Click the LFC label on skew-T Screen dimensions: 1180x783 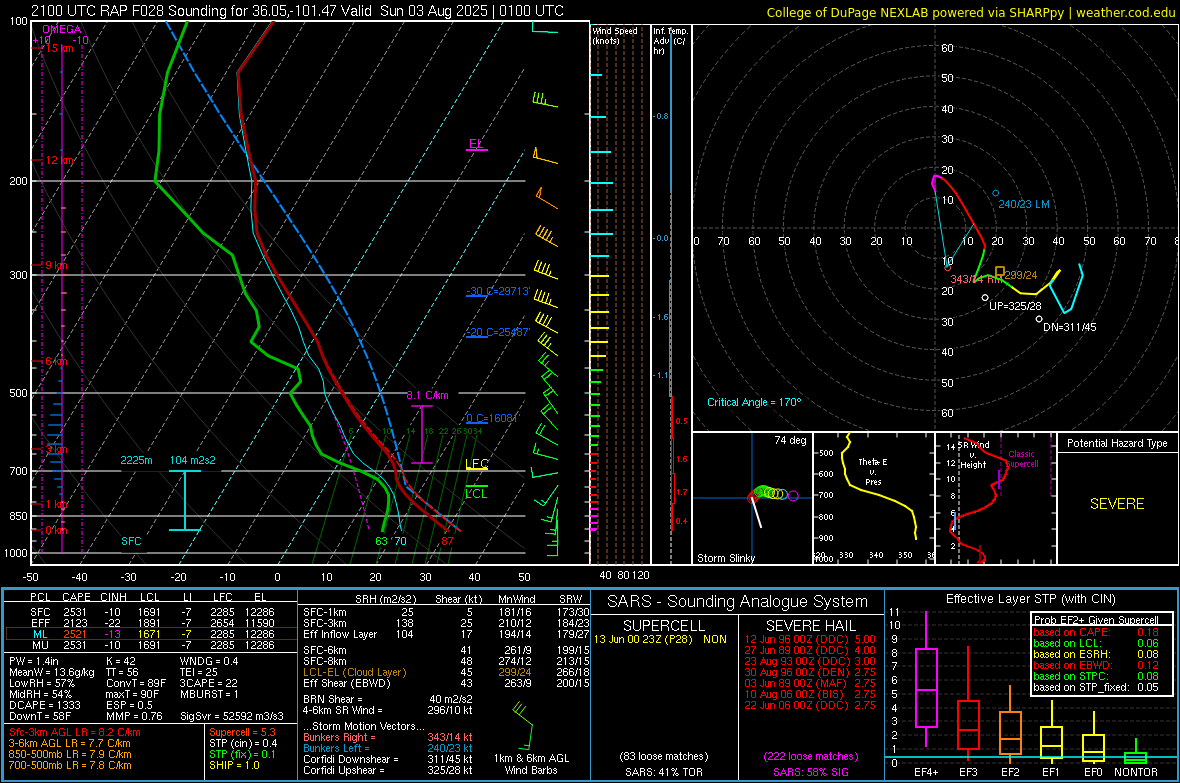[477, 464]
